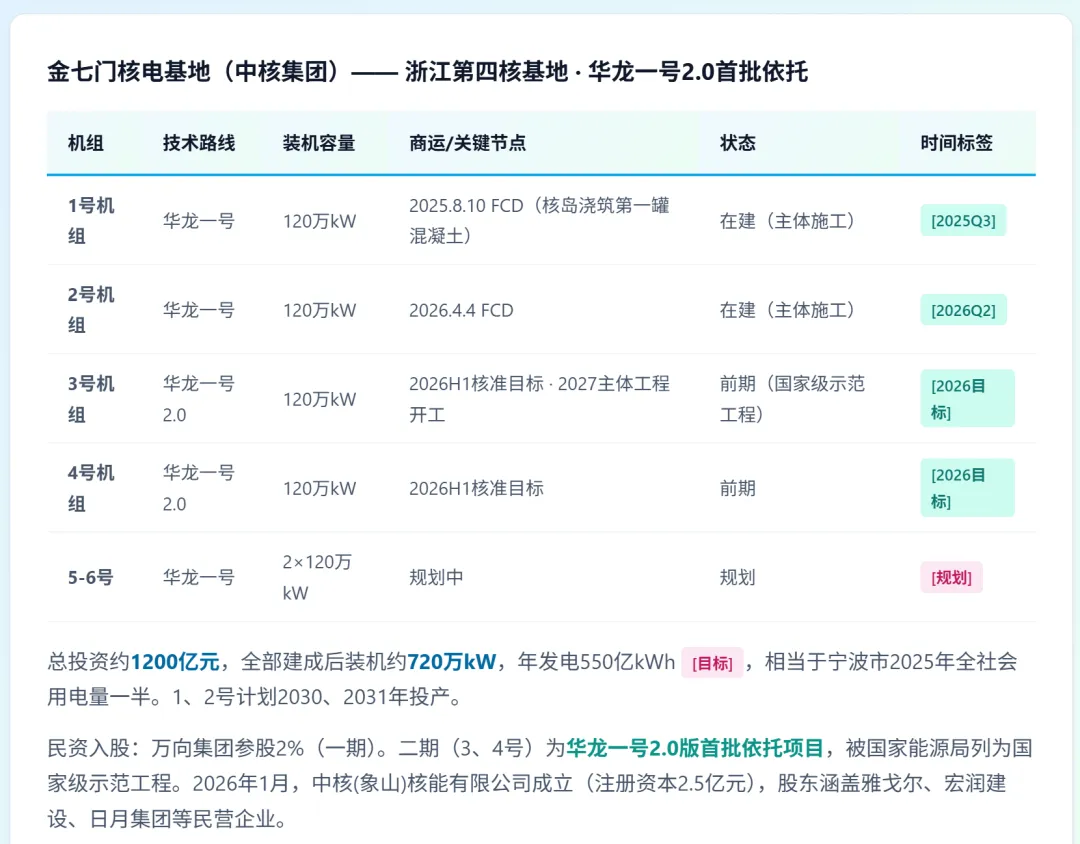Select the 5-6号 row label
Image resolution: width=1080 pixels, height=844 pixels.
[x=90, y=577]
